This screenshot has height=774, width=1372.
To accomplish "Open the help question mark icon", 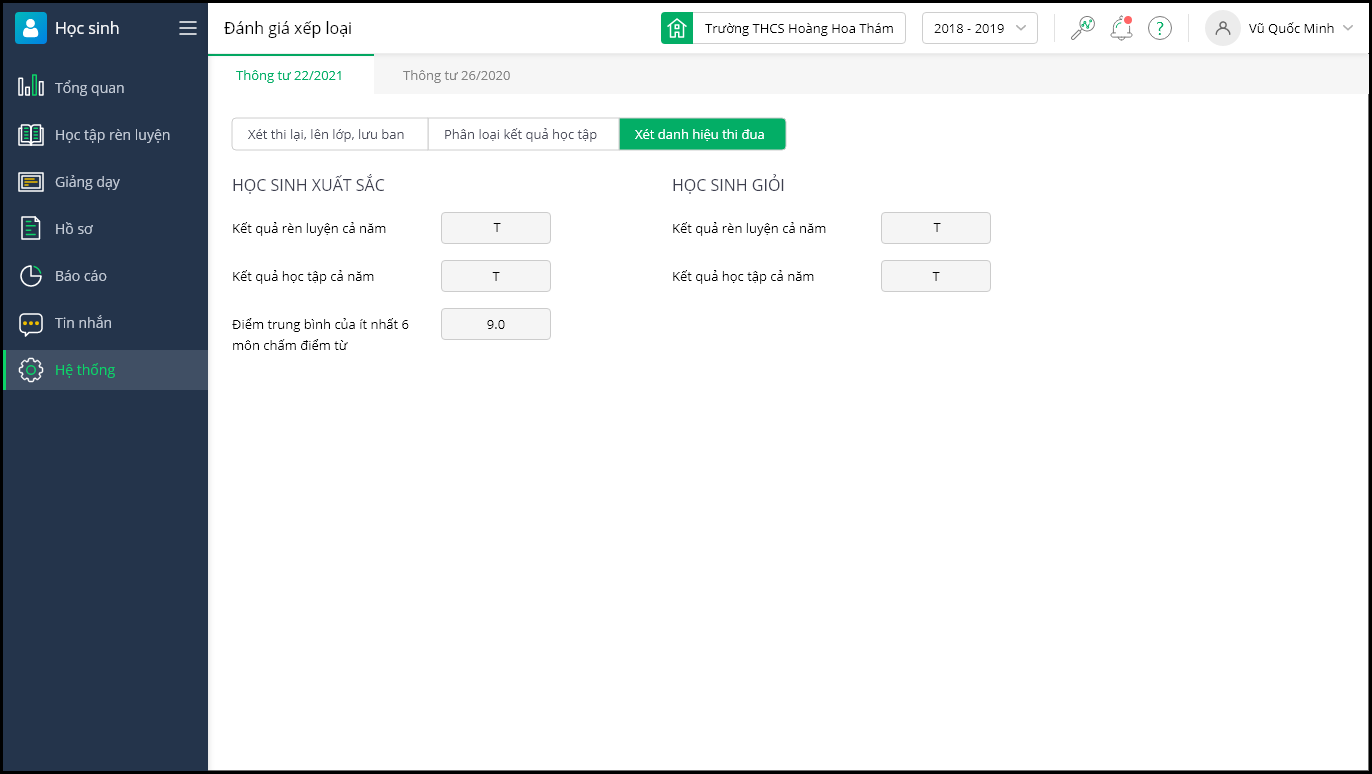I will 1160,28.
